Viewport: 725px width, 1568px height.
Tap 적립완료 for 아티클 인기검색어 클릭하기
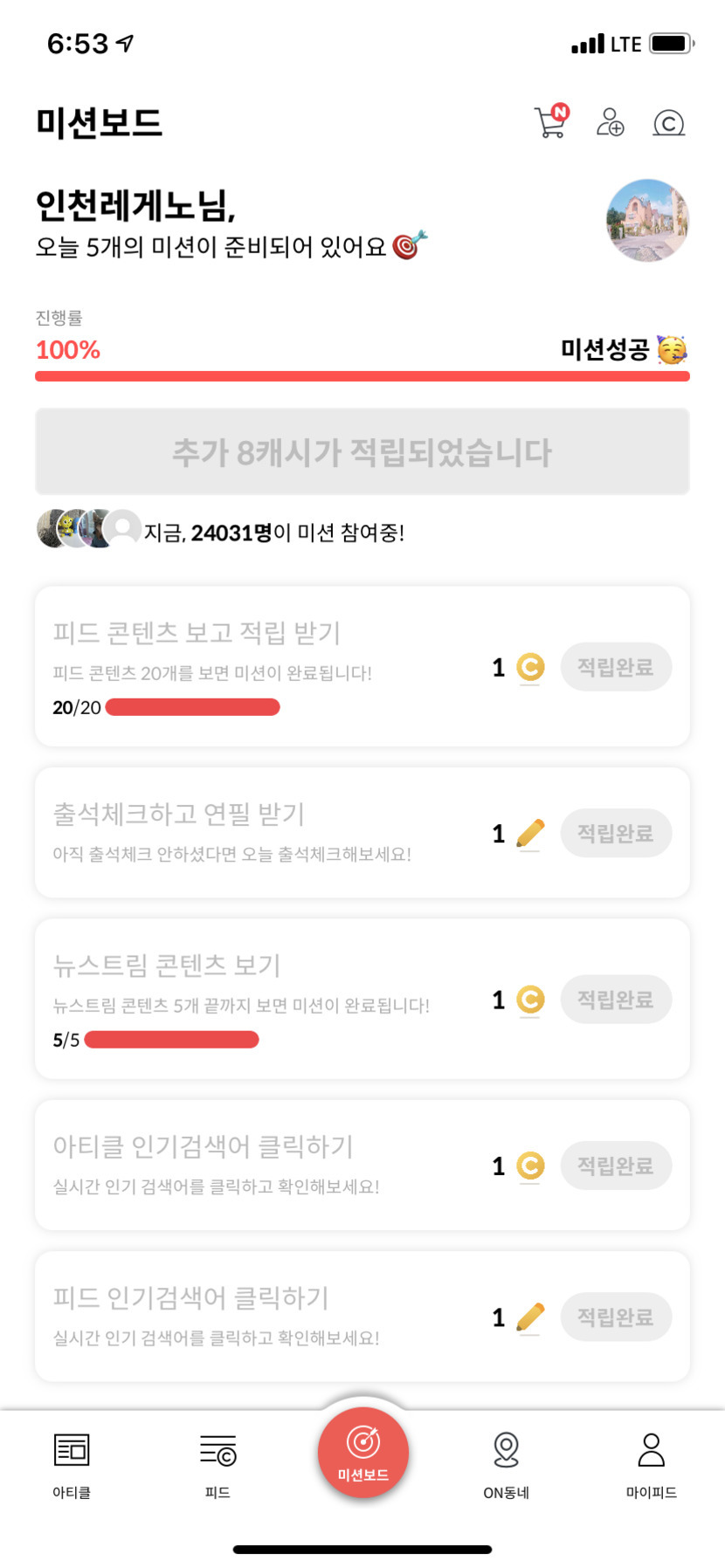click(616, 1165)
